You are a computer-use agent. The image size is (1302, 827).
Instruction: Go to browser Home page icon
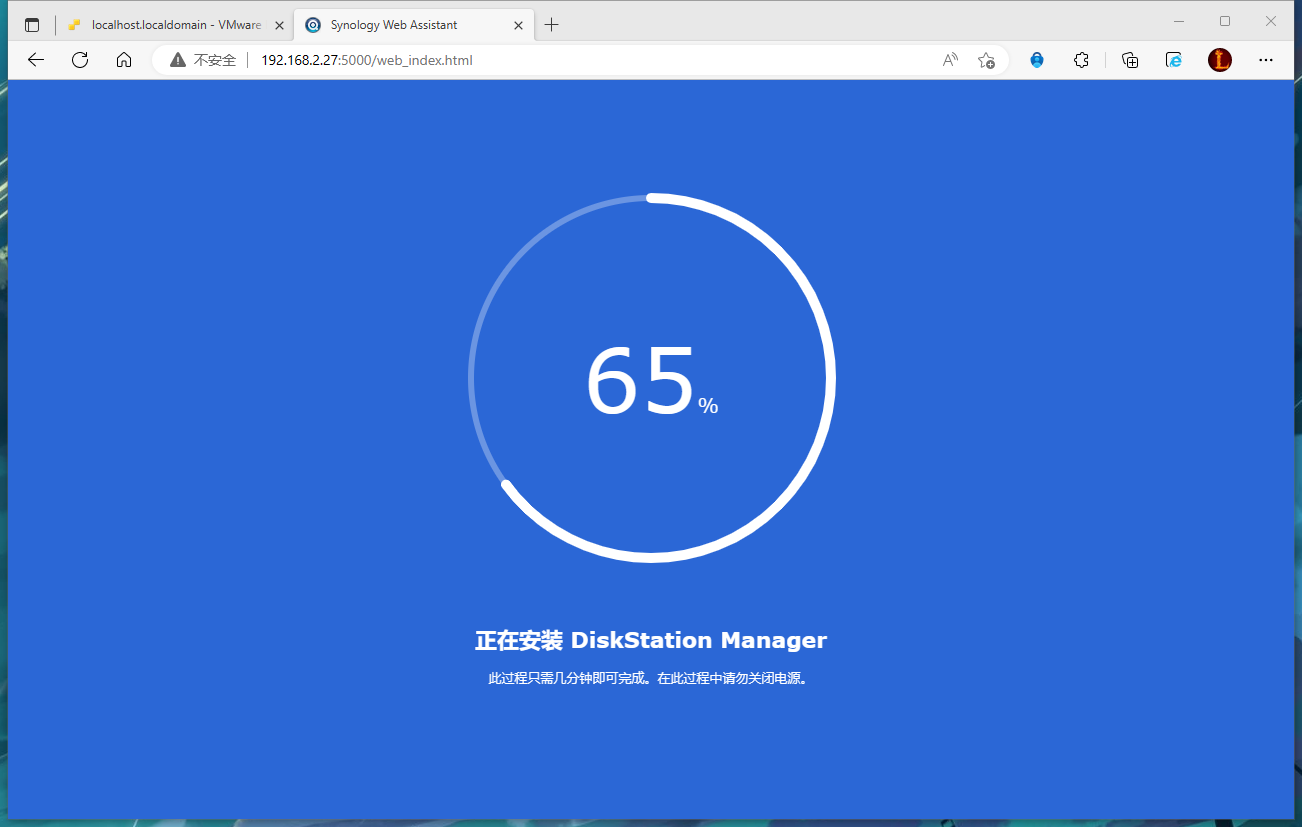pyautogui.click(x=124, y=60)
